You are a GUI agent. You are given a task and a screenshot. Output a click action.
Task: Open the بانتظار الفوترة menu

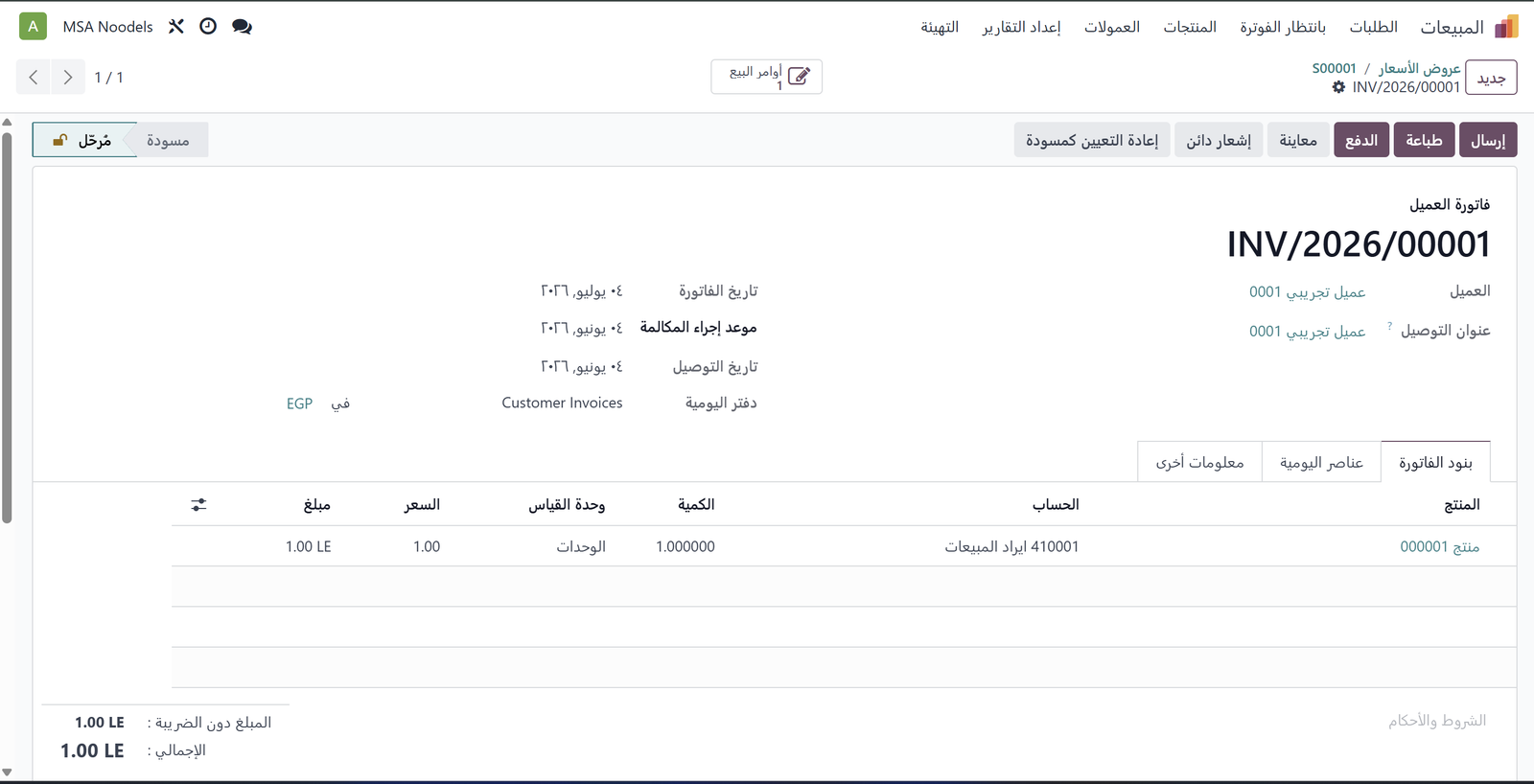click(1283, 27)
